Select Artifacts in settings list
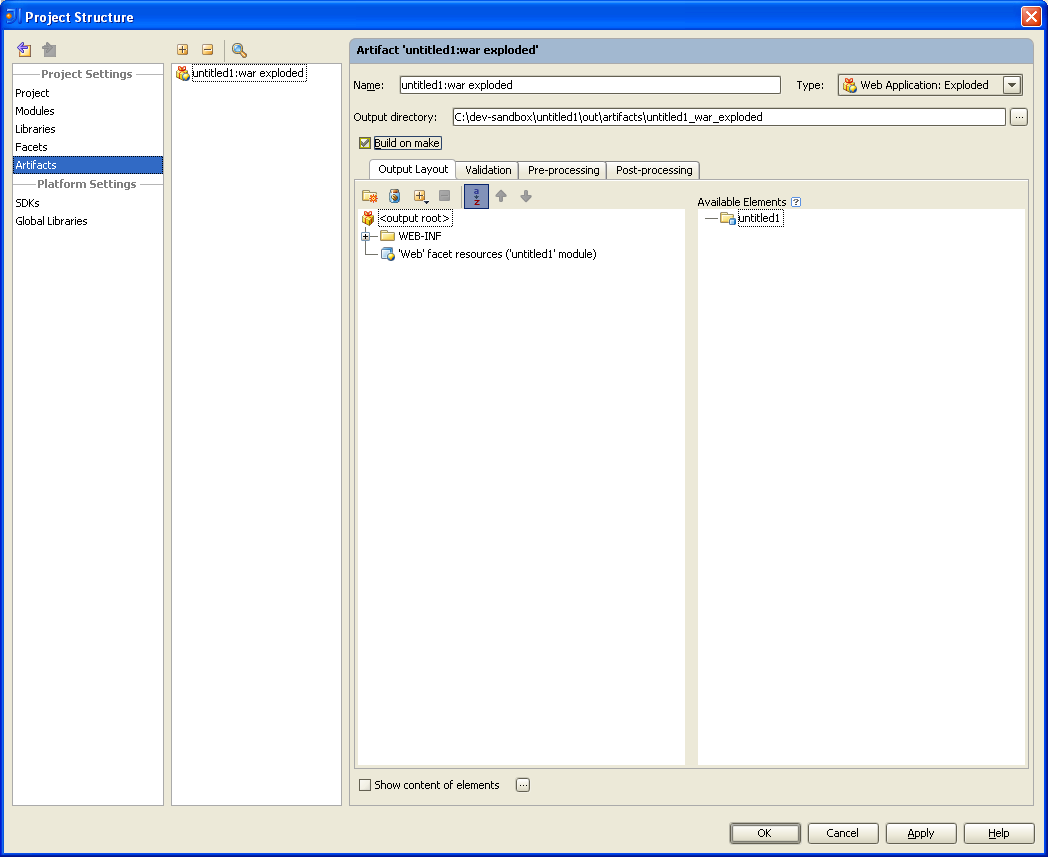The image size is (1048, 857). (88, 165)
